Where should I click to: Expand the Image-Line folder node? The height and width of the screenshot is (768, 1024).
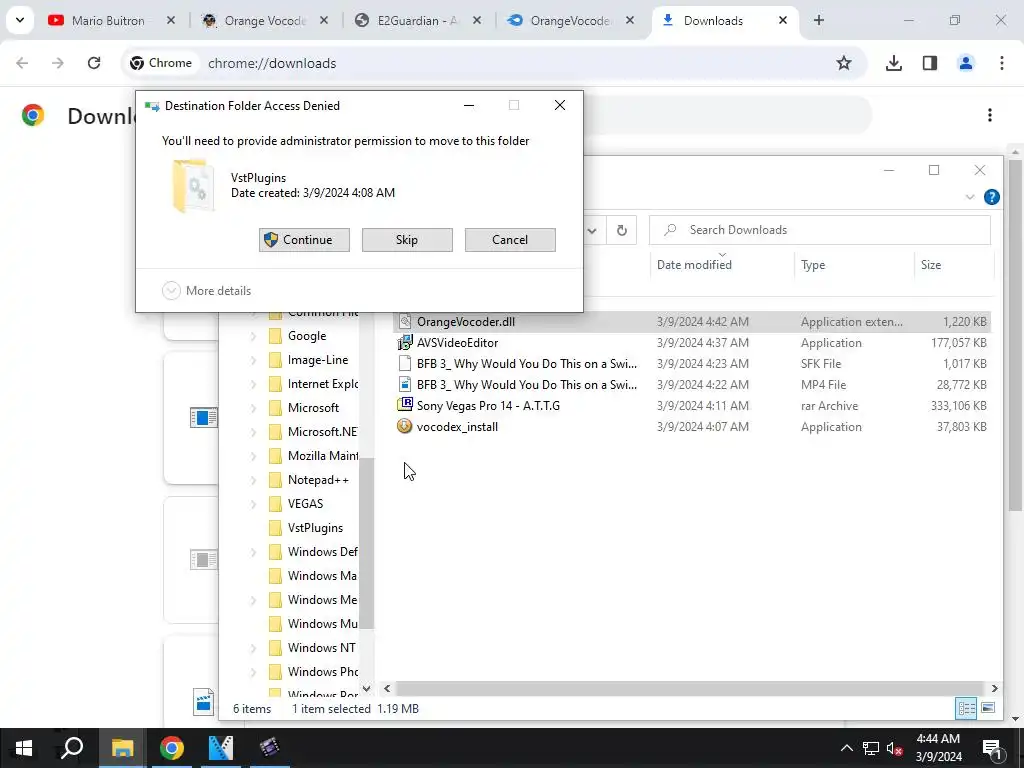(x=253, y=360)
